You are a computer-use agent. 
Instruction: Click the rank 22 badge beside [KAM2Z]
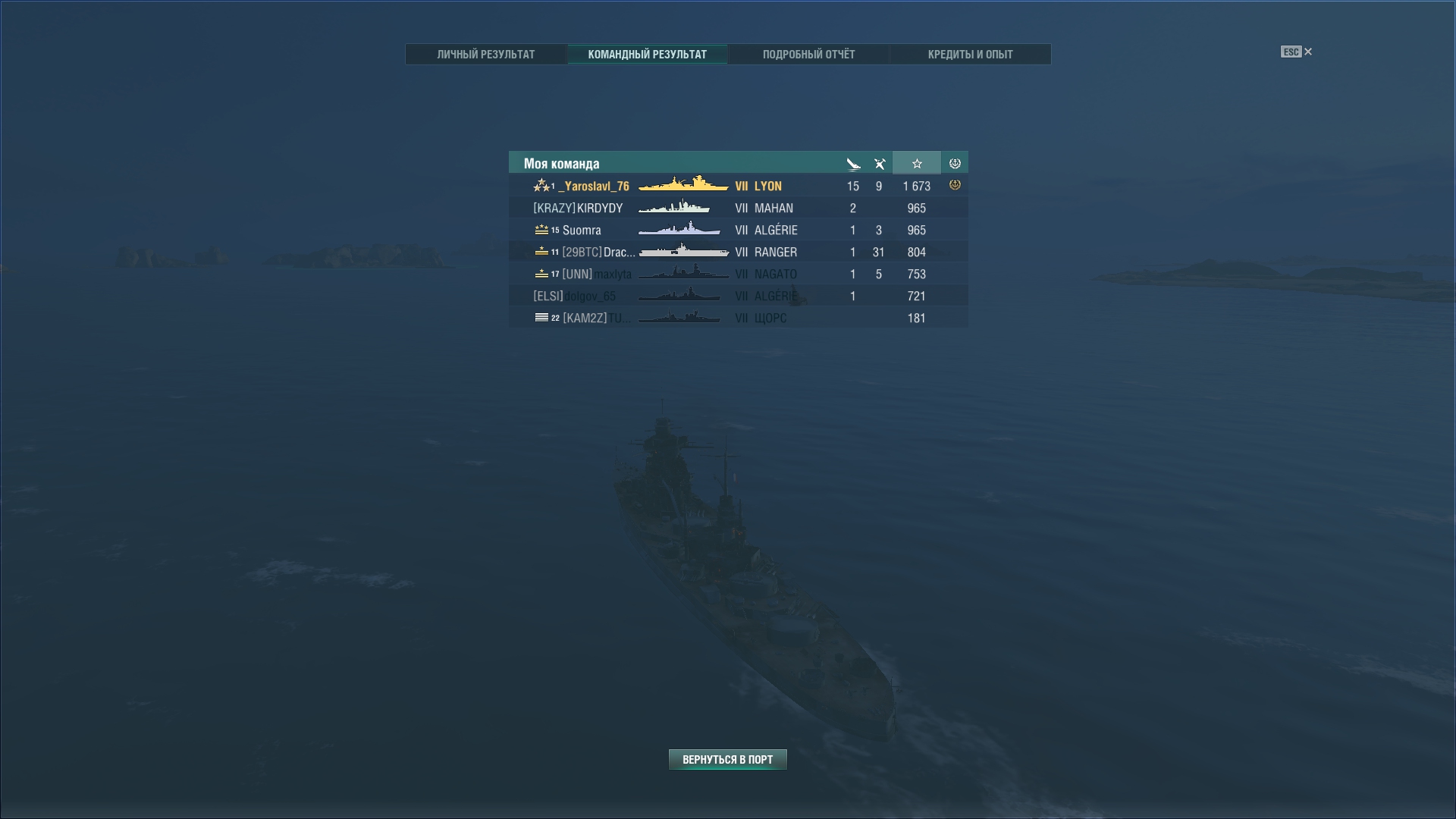548,318
